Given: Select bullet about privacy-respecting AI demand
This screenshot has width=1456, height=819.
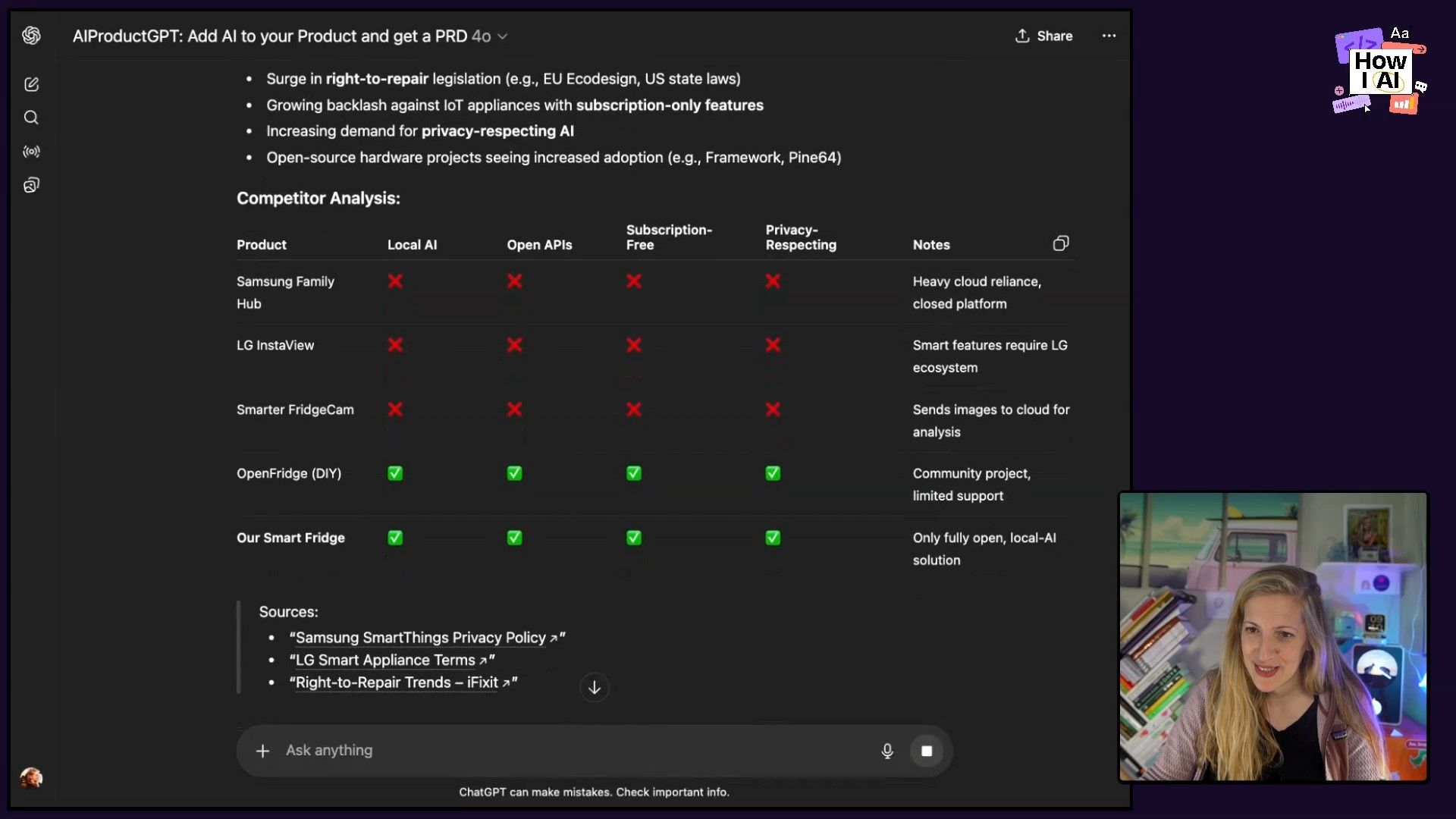Looking at the screenshot, I should [x=420, y=131].
